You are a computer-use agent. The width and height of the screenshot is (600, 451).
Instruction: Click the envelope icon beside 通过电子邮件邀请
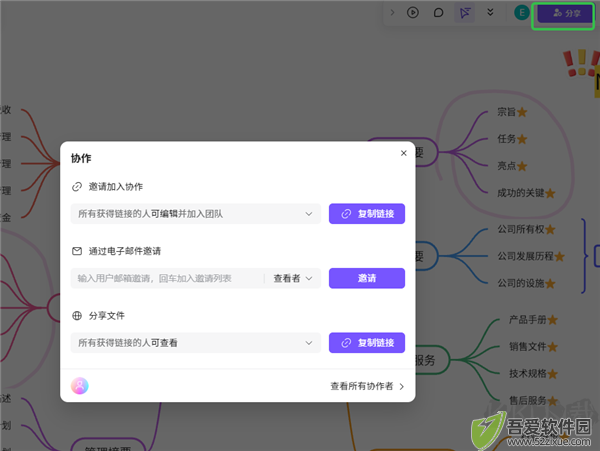pyautogui.click(x=77, y=251)
